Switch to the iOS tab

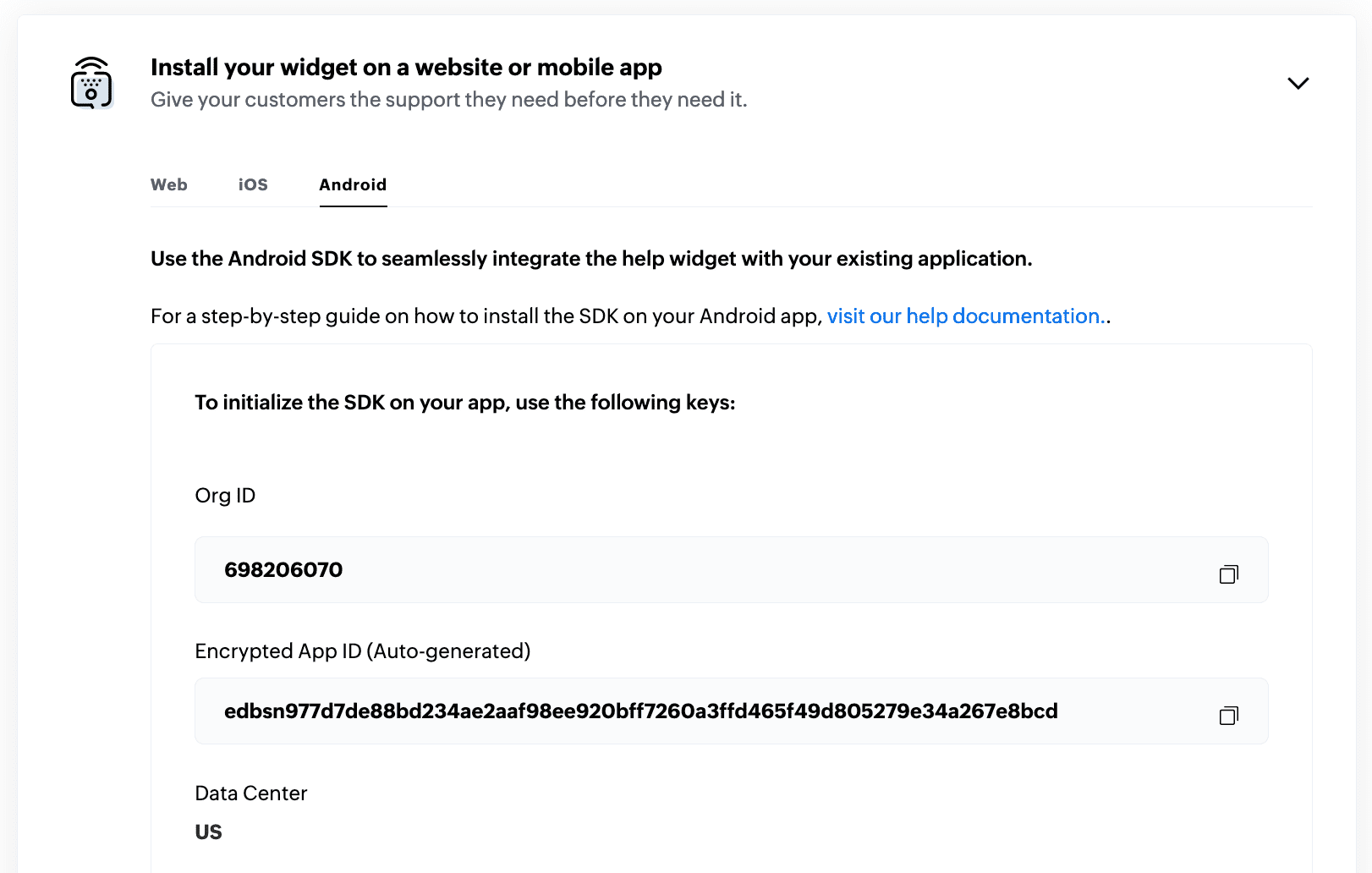[253, 184]
